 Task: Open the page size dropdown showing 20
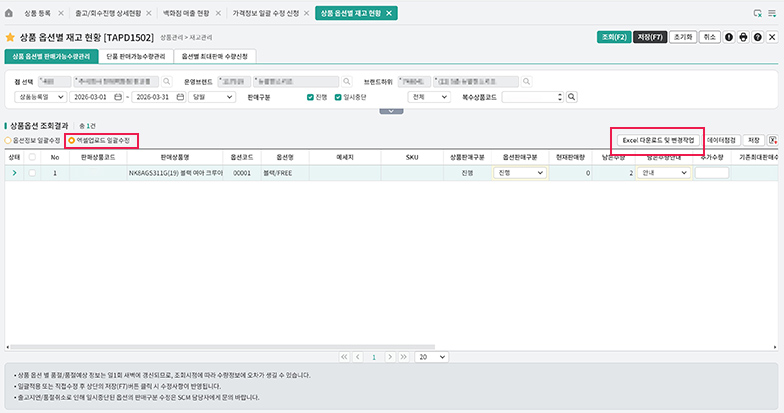pyautogui.click(x=432, y=357)
